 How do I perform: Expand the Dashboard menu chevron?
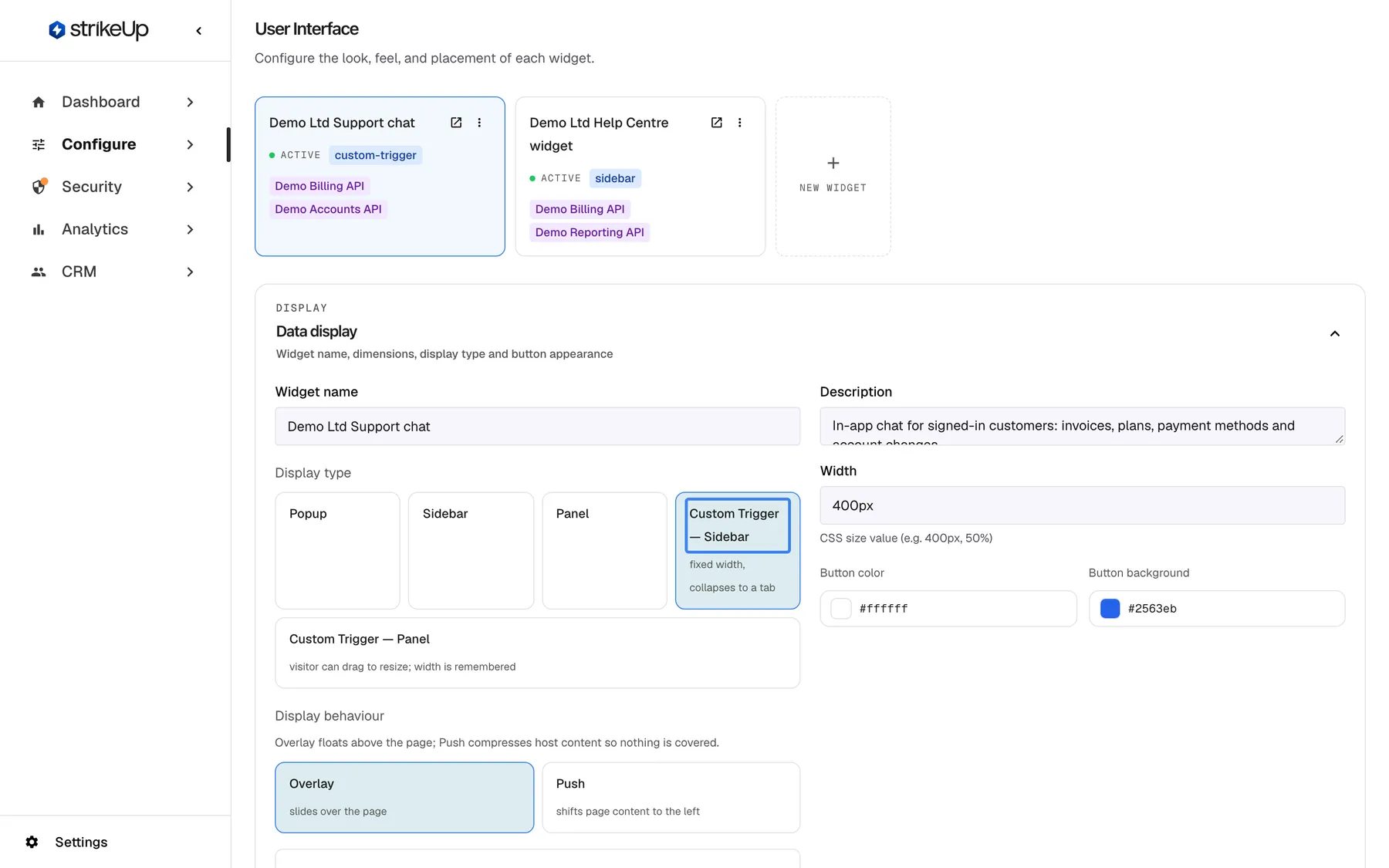[x=190, y=102]
